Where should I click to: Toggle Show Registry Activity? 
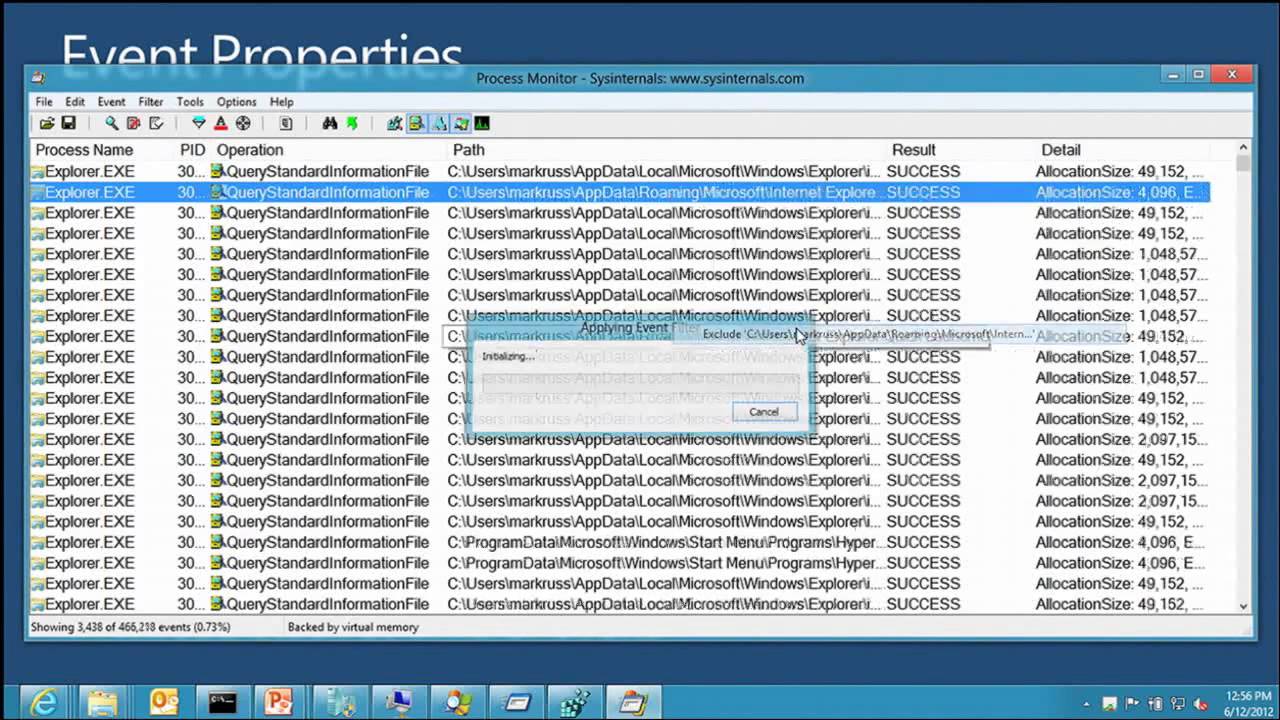[x=395, y=124]
